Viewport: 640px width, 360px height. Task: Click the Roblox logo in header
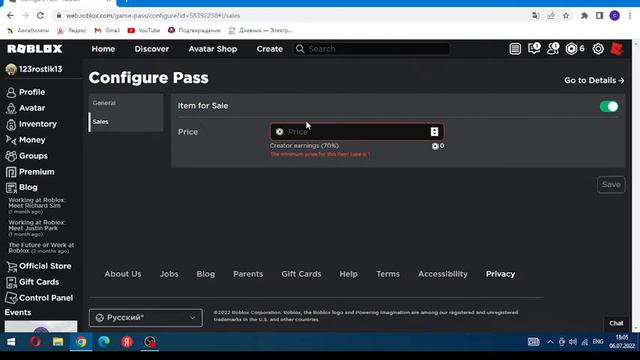tap(35, 49)
